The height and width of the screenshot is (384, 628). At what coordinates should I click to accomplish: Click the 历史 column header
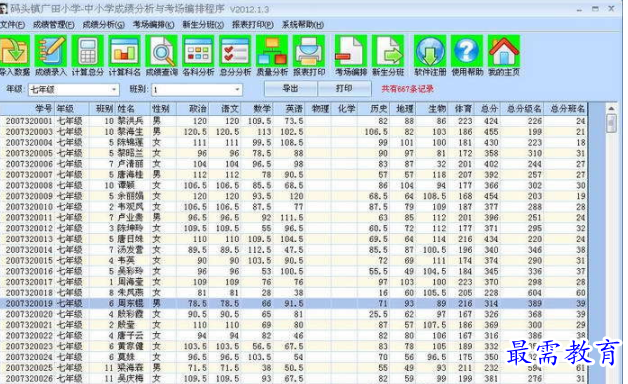click(x=373, y=109)
